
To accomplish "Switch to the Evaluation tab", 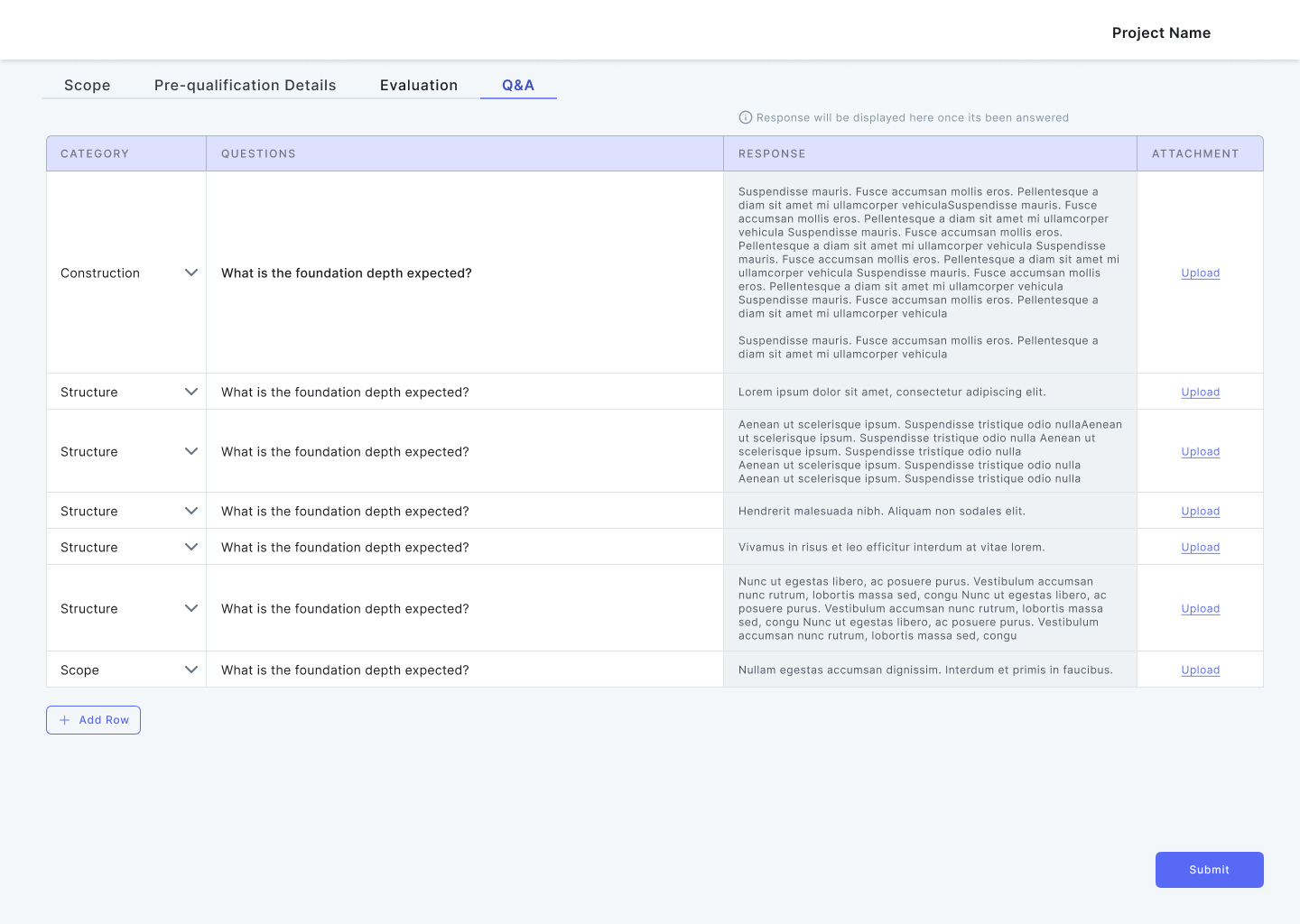I will click(419, 85).
